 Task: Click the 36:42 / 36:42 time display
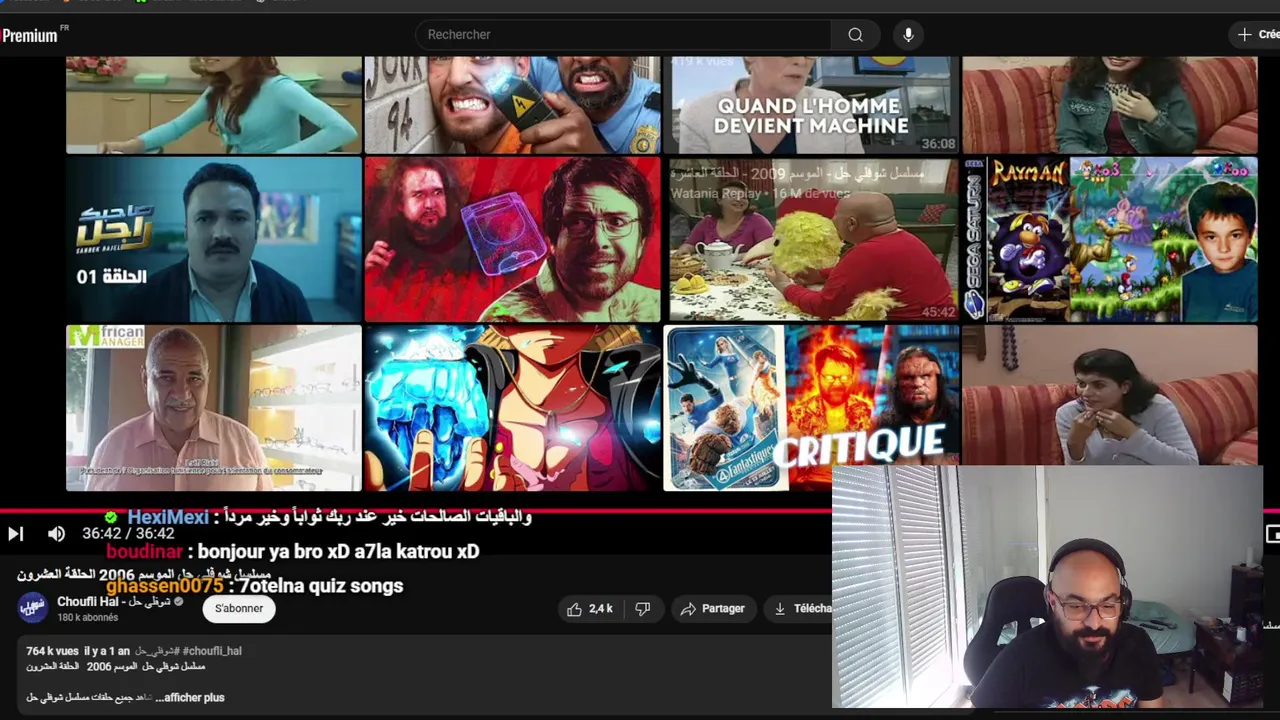coord(128,534)
